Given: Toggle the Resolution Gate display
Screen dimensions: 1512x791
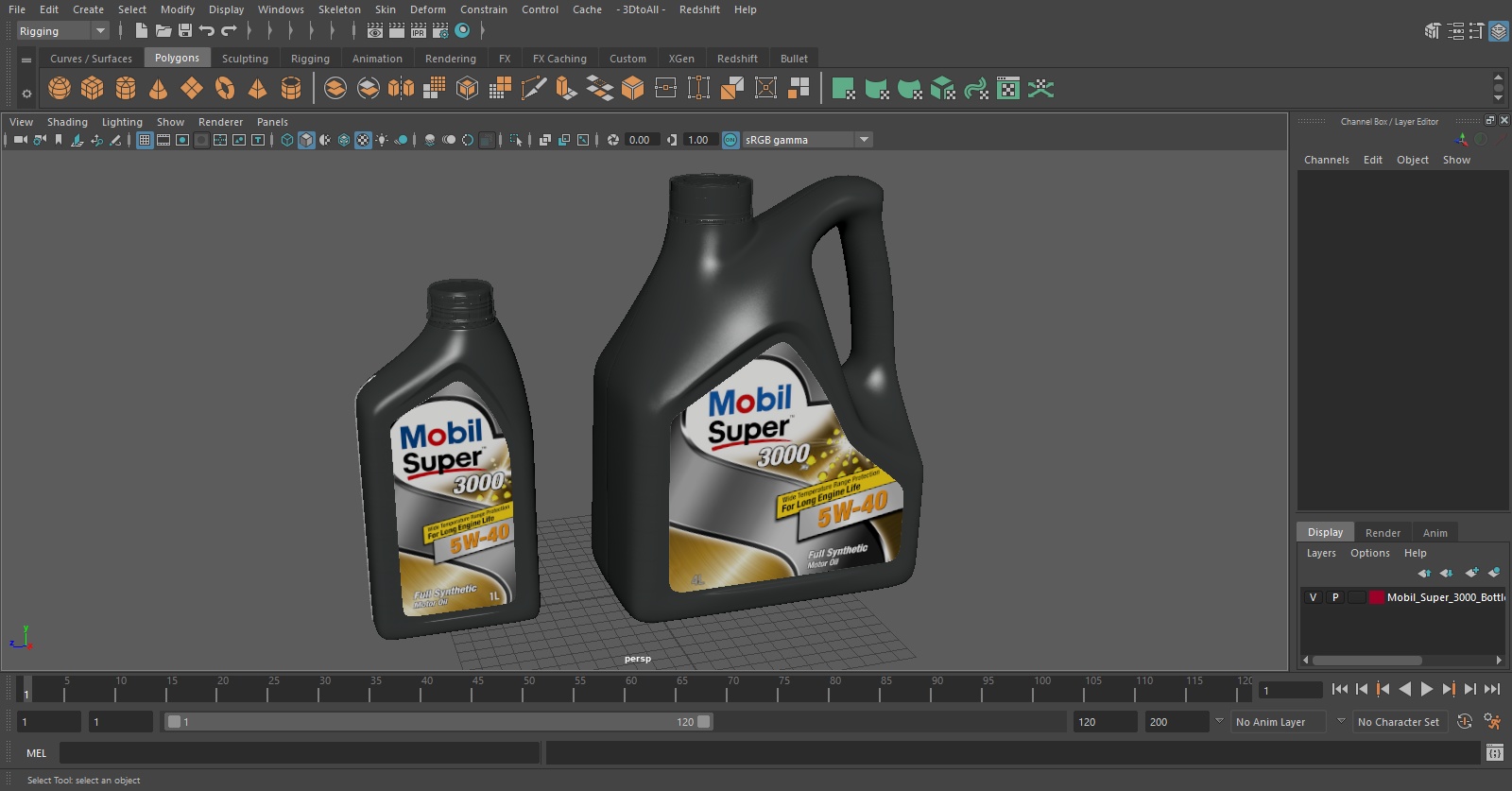Looking at the screenshot, I should (x=182, y=140).
